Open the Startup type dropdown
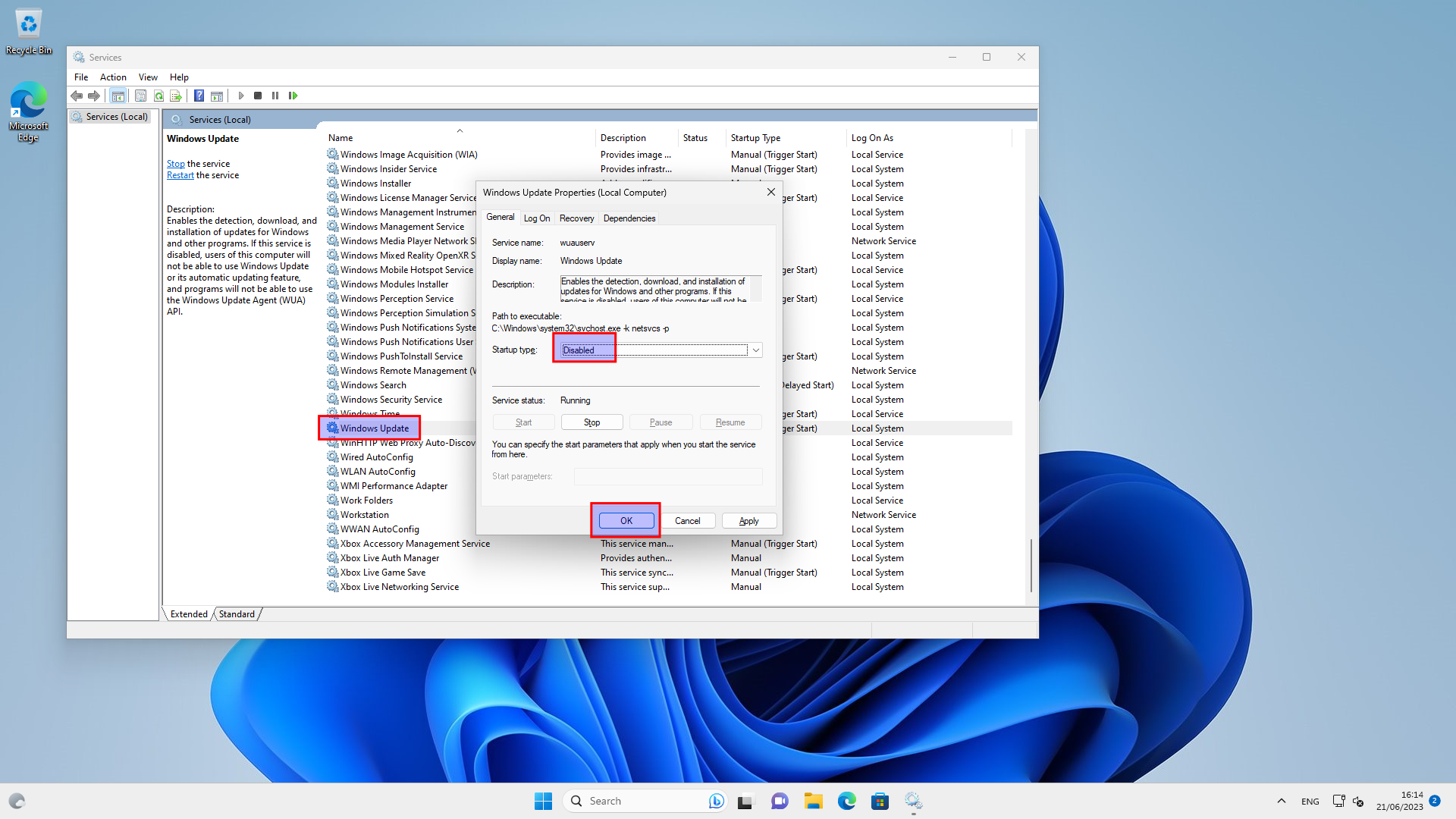The width and height of the screenshot is (1456, 819). (661, 350)
